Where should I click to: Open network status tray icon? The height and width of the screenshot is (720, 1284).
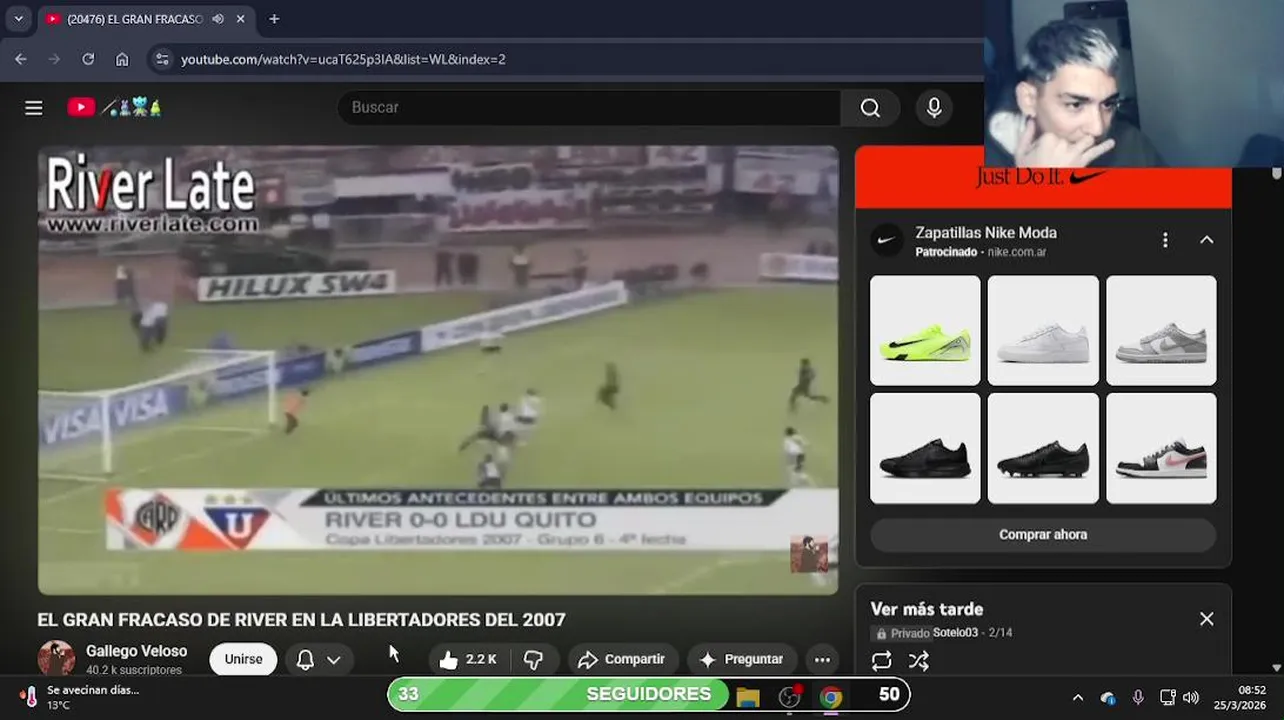click(1167, 698)
